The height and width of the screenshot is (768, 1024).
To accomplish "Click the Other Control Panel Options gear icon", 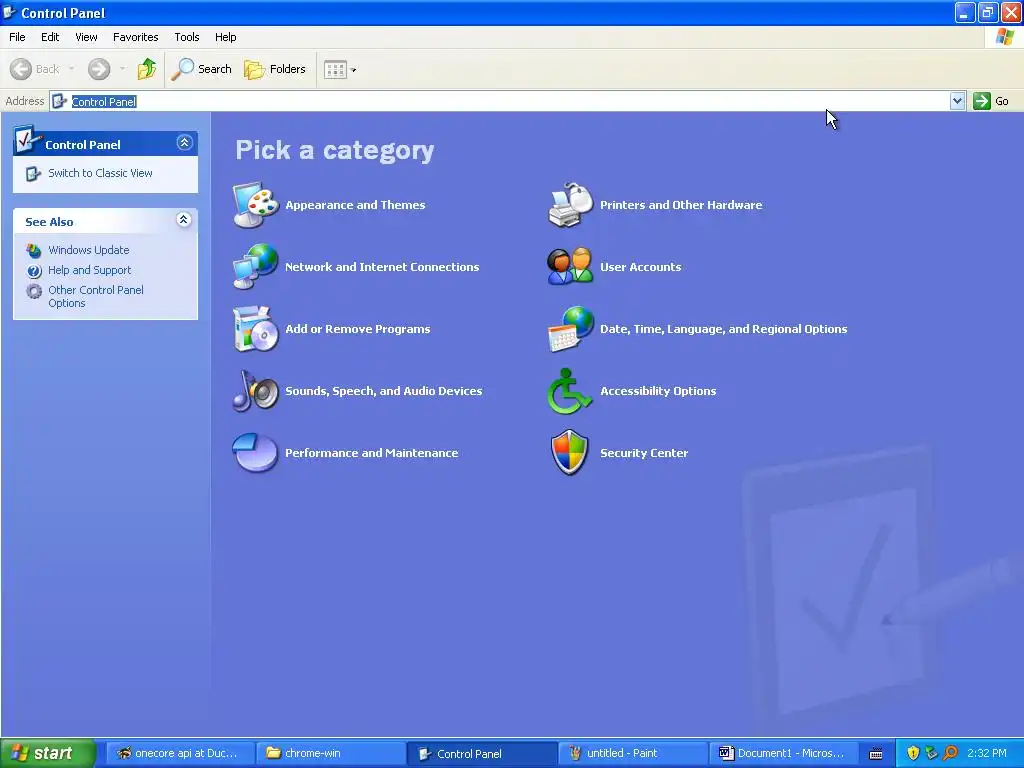I will [x=34, y=291].
